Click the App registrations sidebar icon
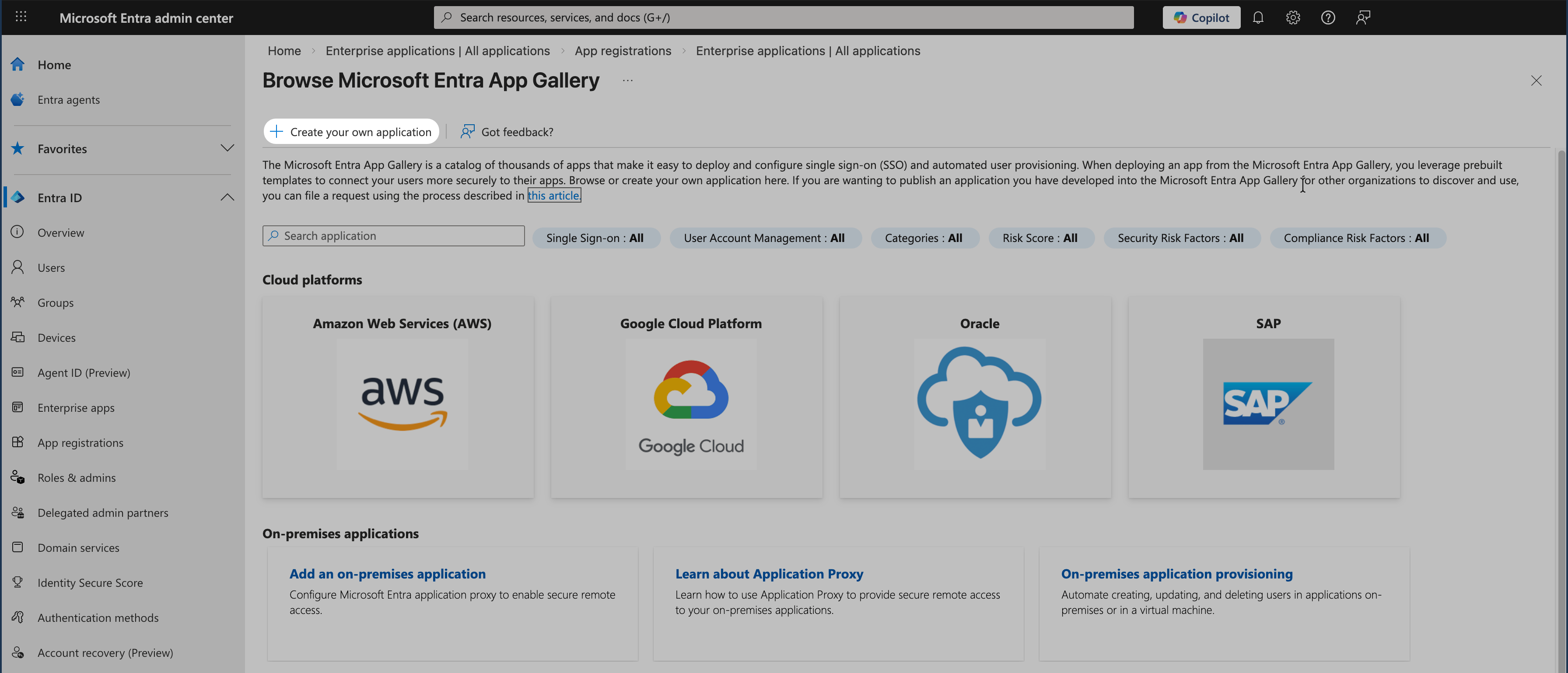Screen dimensions: 1568x673 [x=17, y=442]
